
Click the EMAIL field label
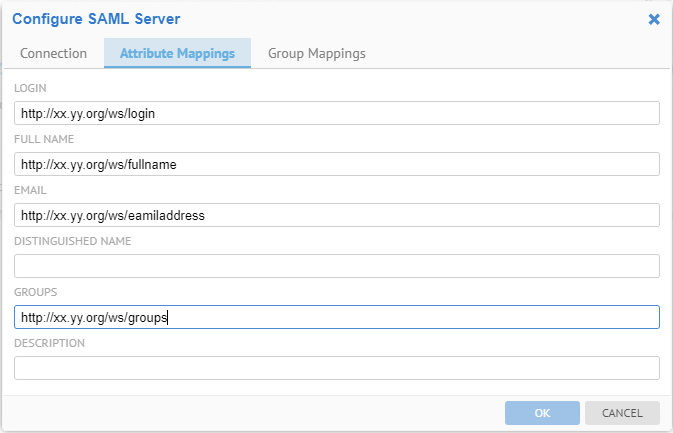[31, 190]
